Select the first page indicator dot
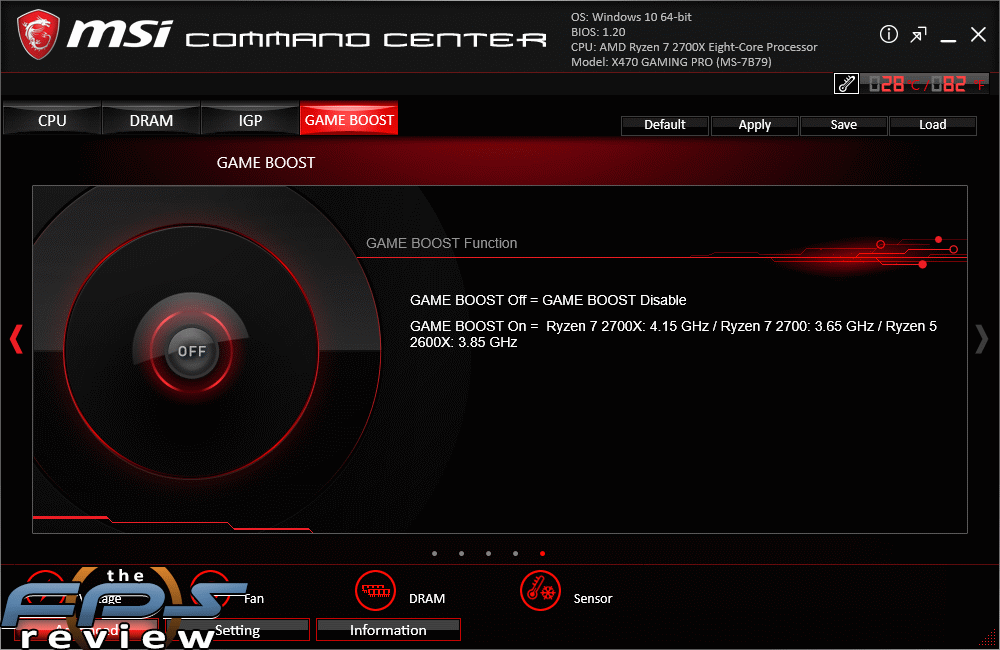The image size is (1000, 650). click(x=435, y=553)
